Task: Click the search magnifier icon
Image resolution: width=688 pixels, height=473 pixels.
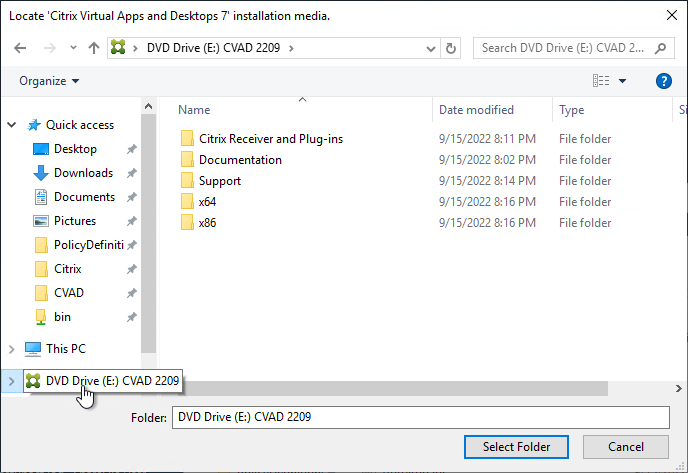Action: tap(660, 48)
